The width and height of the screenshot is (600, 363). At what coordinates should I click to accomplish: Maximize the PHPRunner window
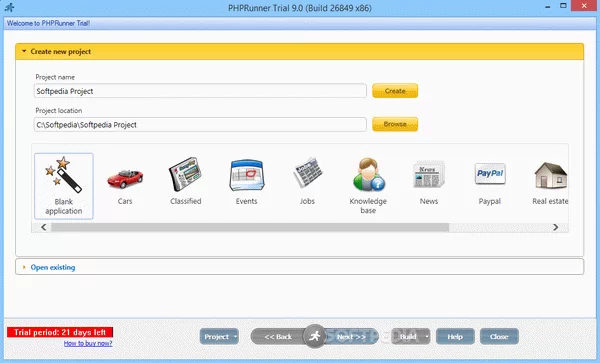[x=563, y=6]
